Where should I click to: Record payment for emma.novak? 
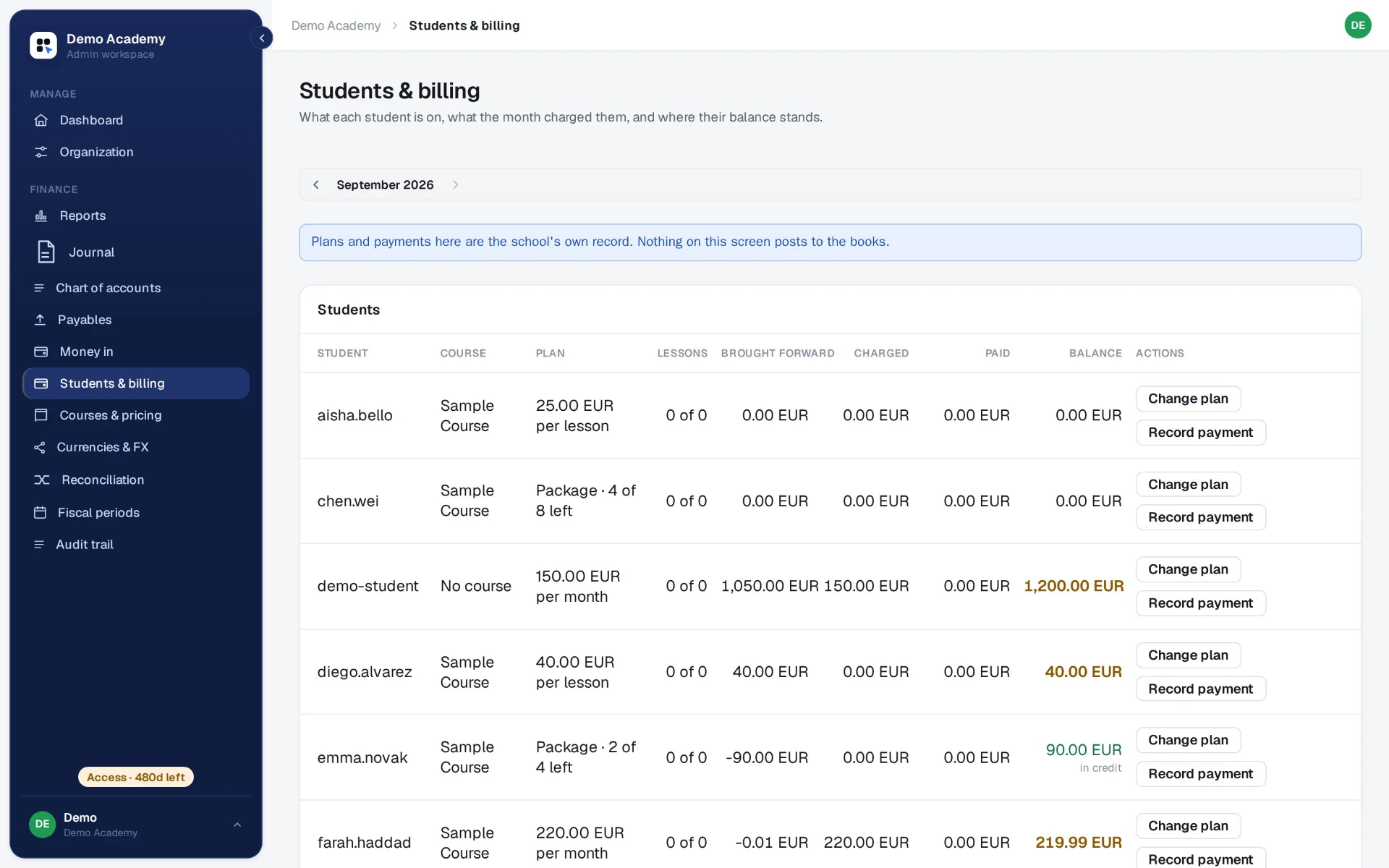(x=1200, y=774)
